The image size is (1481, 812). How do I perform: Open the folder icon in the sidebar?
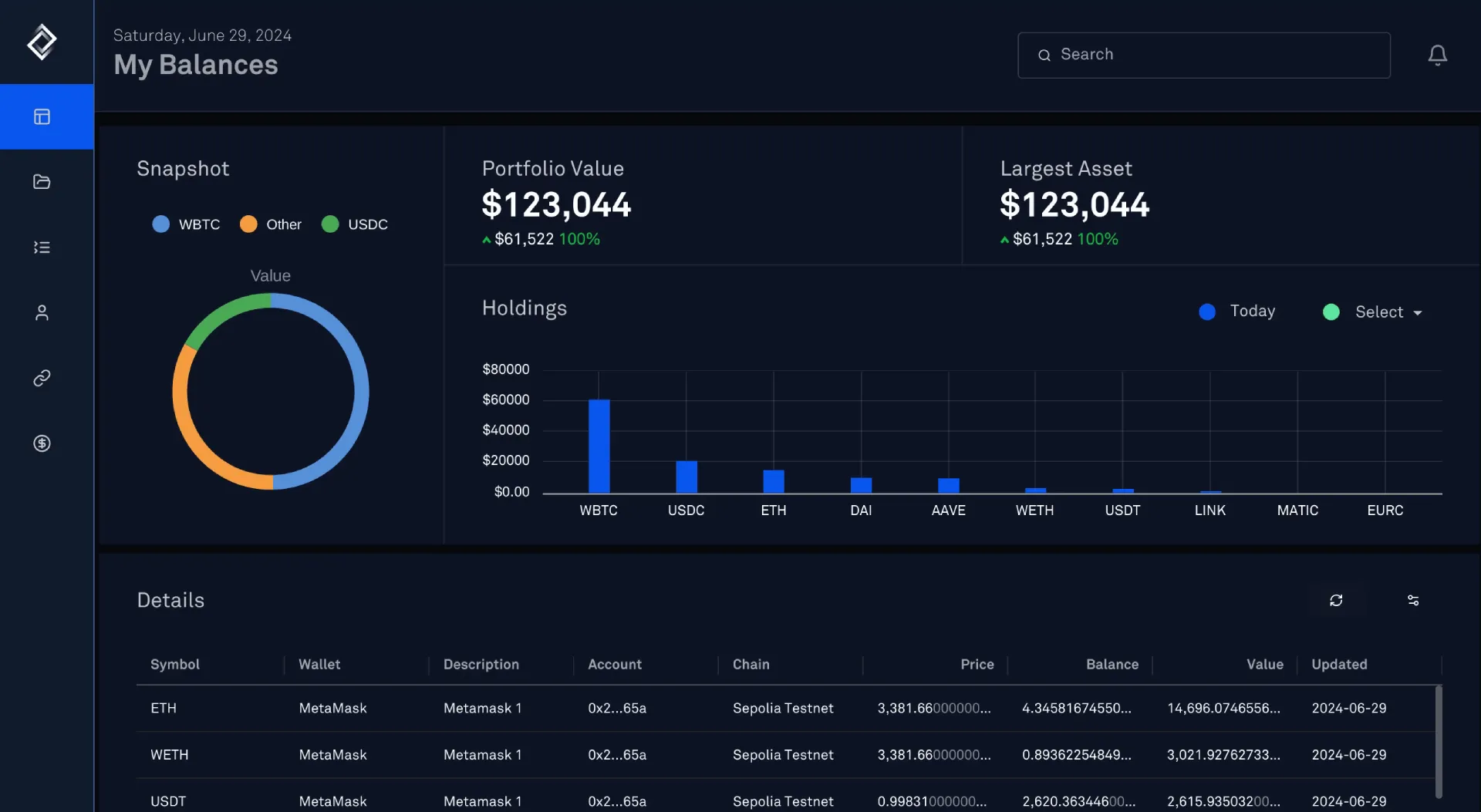click(x=42, y=182)
